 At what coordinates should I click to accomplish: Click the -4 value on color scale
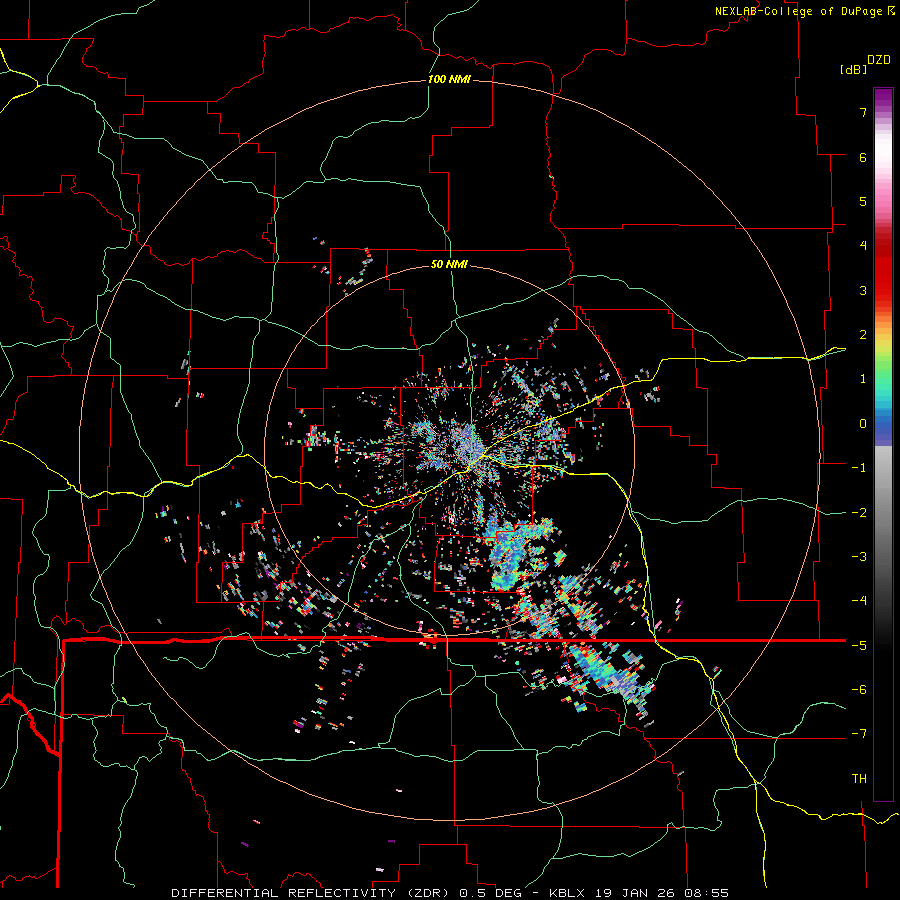[x=859, y=601]
